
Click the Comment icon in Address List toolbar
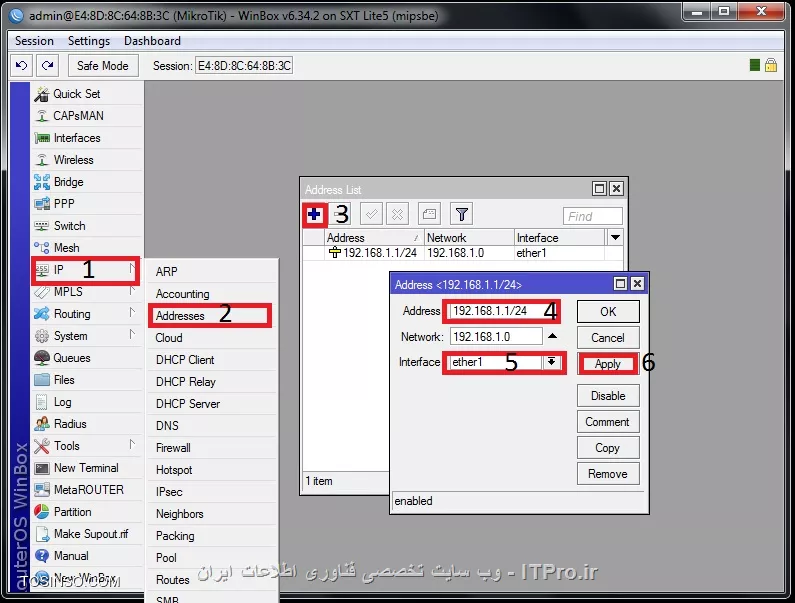pyautogui.click(x=429, y=215)
